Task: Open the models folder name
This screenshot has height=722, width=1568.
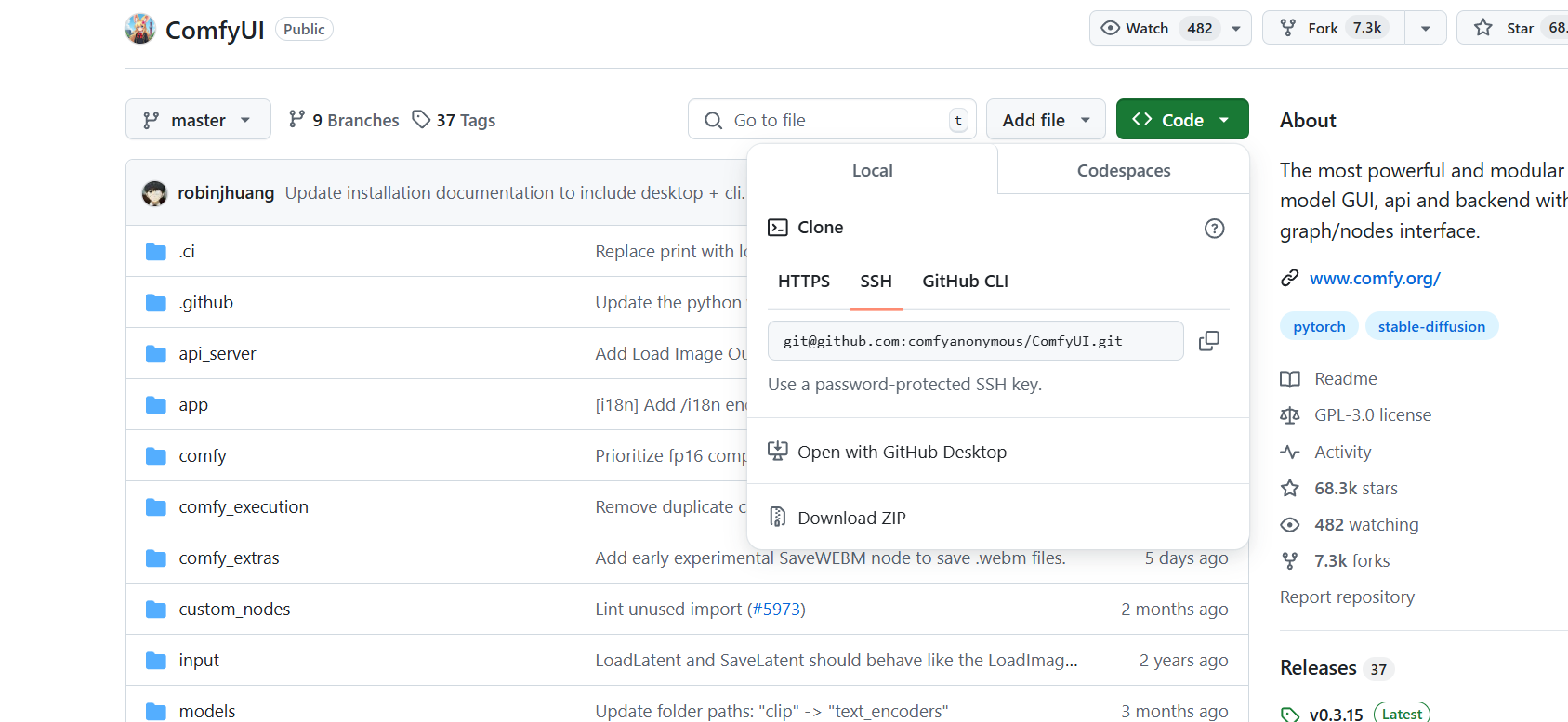Action: [x=207, y=712]
